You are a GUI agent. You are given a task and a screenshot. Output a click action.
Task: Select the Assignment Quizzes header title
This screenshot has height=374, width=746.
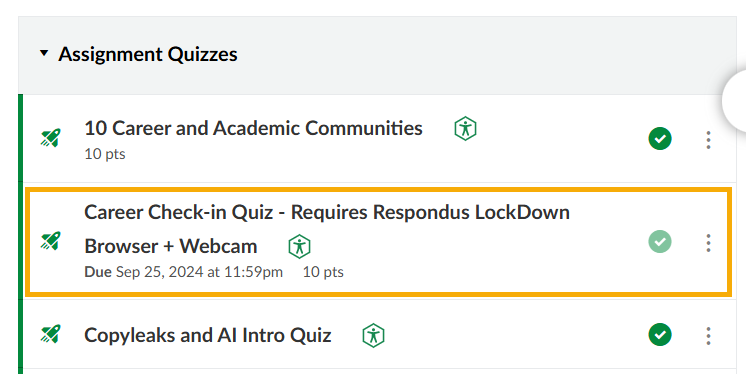pyautogui.click(x=147, y=54)
